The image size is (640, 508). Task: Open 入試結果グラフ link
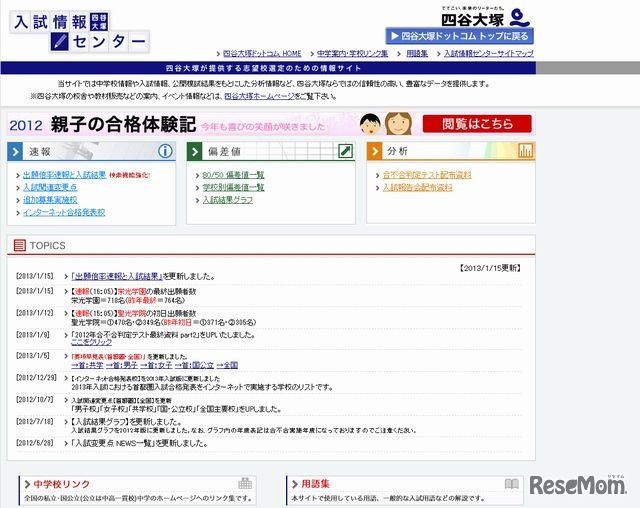[228, 200]
